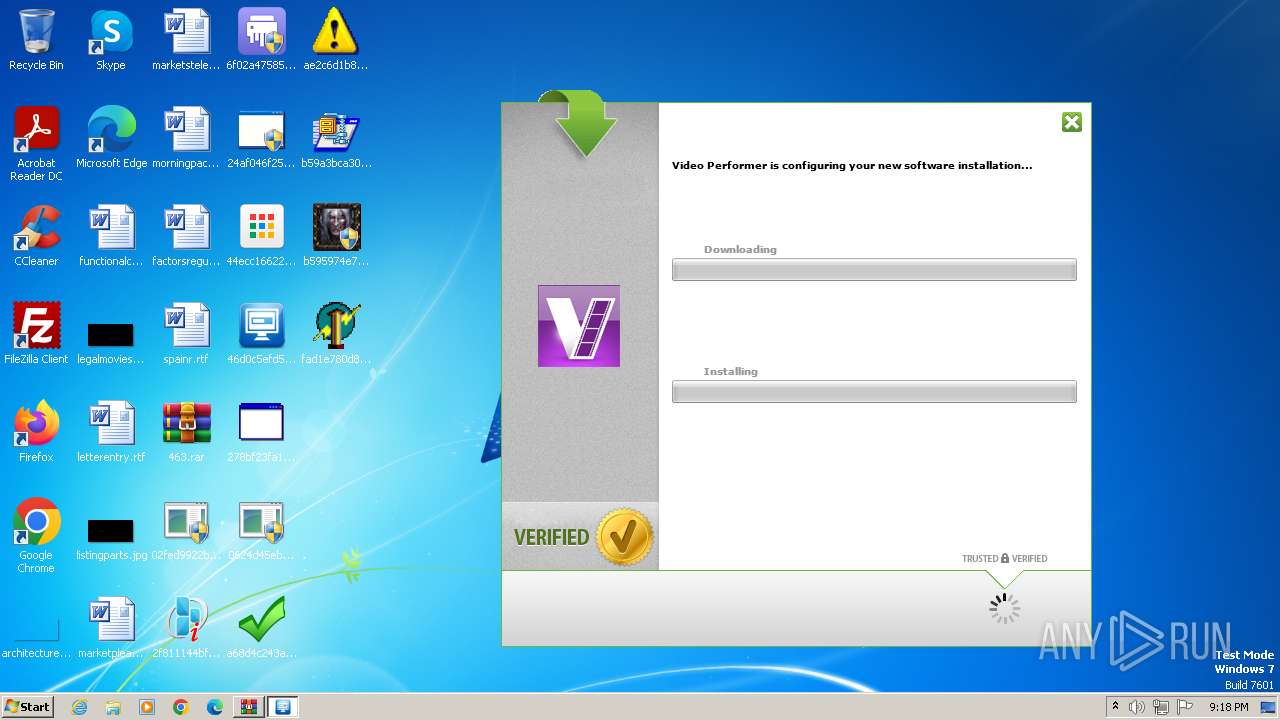Click the gold VERIFIED checkmark badge
This screenshot has width=1280, height=720.
click(625, 537)
